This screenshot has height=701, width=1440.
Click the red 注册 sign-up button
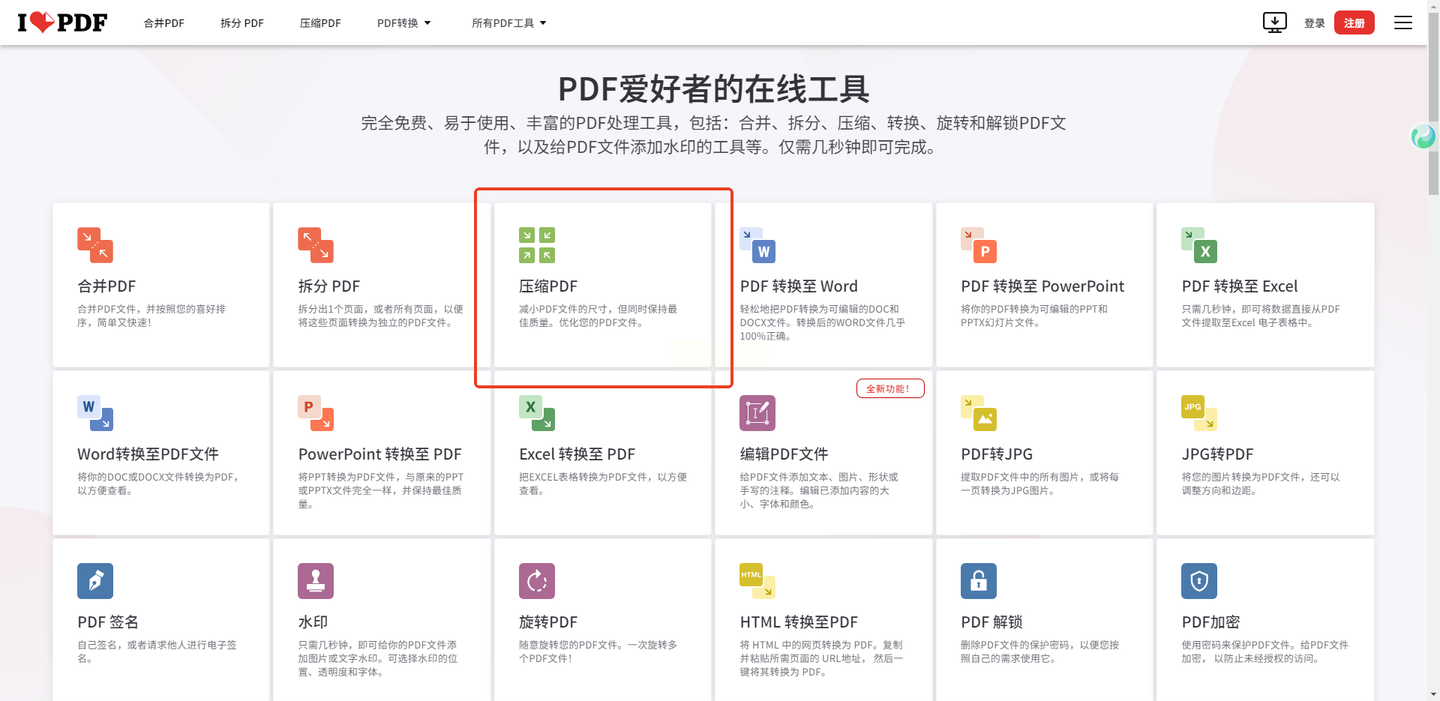coord(1354,23)
